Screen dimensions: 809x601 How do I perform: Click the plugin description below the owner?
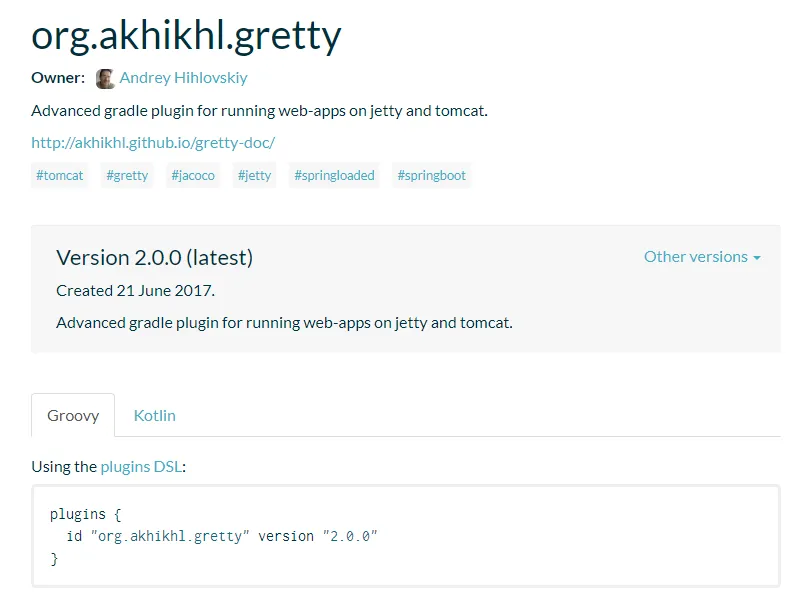coord(259,110)
